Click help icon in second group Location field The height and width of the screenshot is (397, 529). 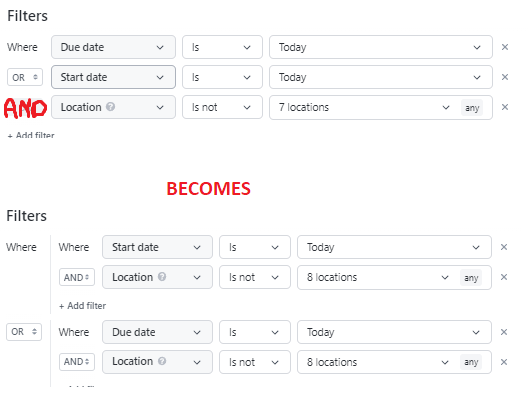162,361
